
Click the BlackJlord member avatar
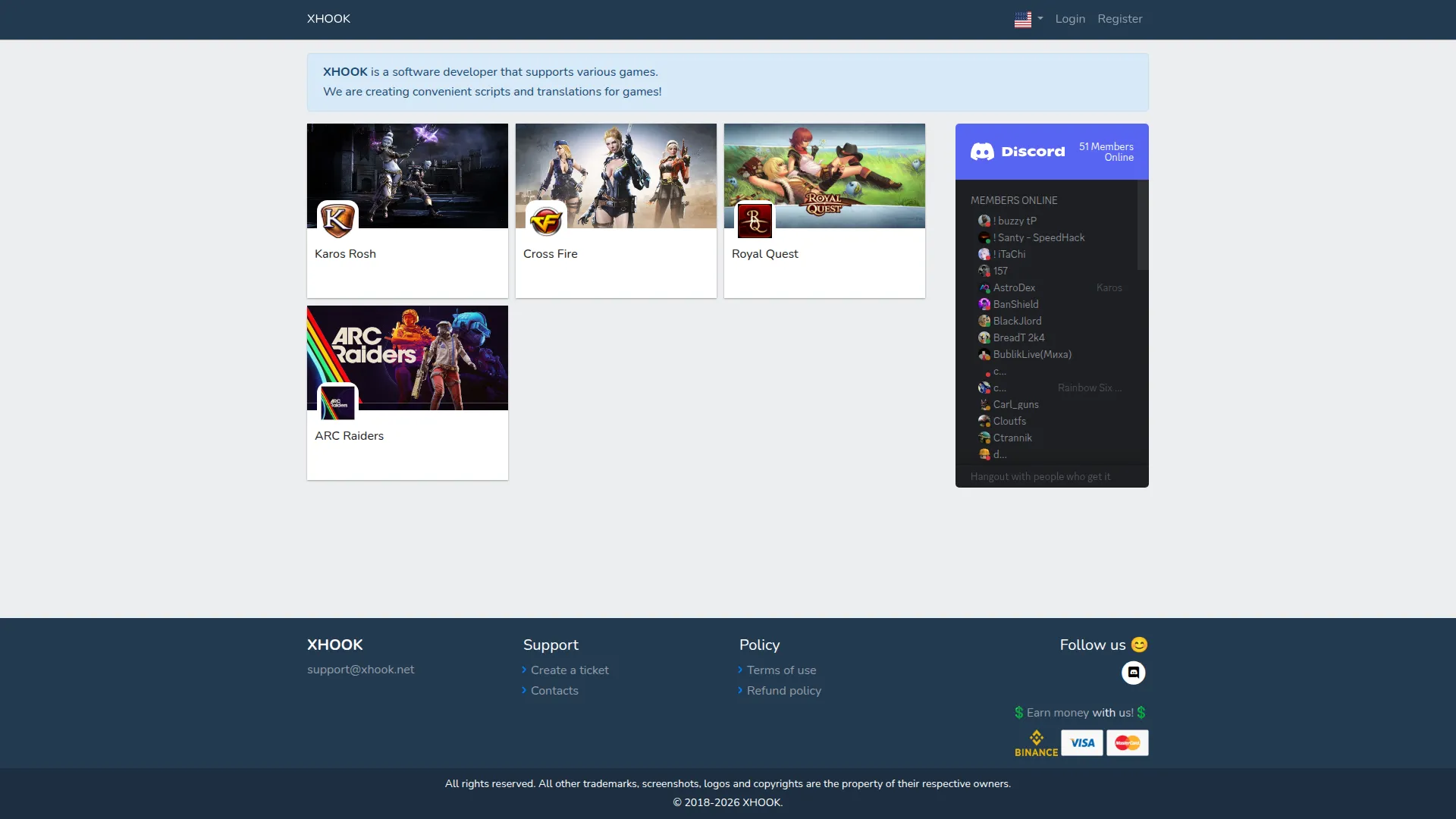tap(984, 321)
